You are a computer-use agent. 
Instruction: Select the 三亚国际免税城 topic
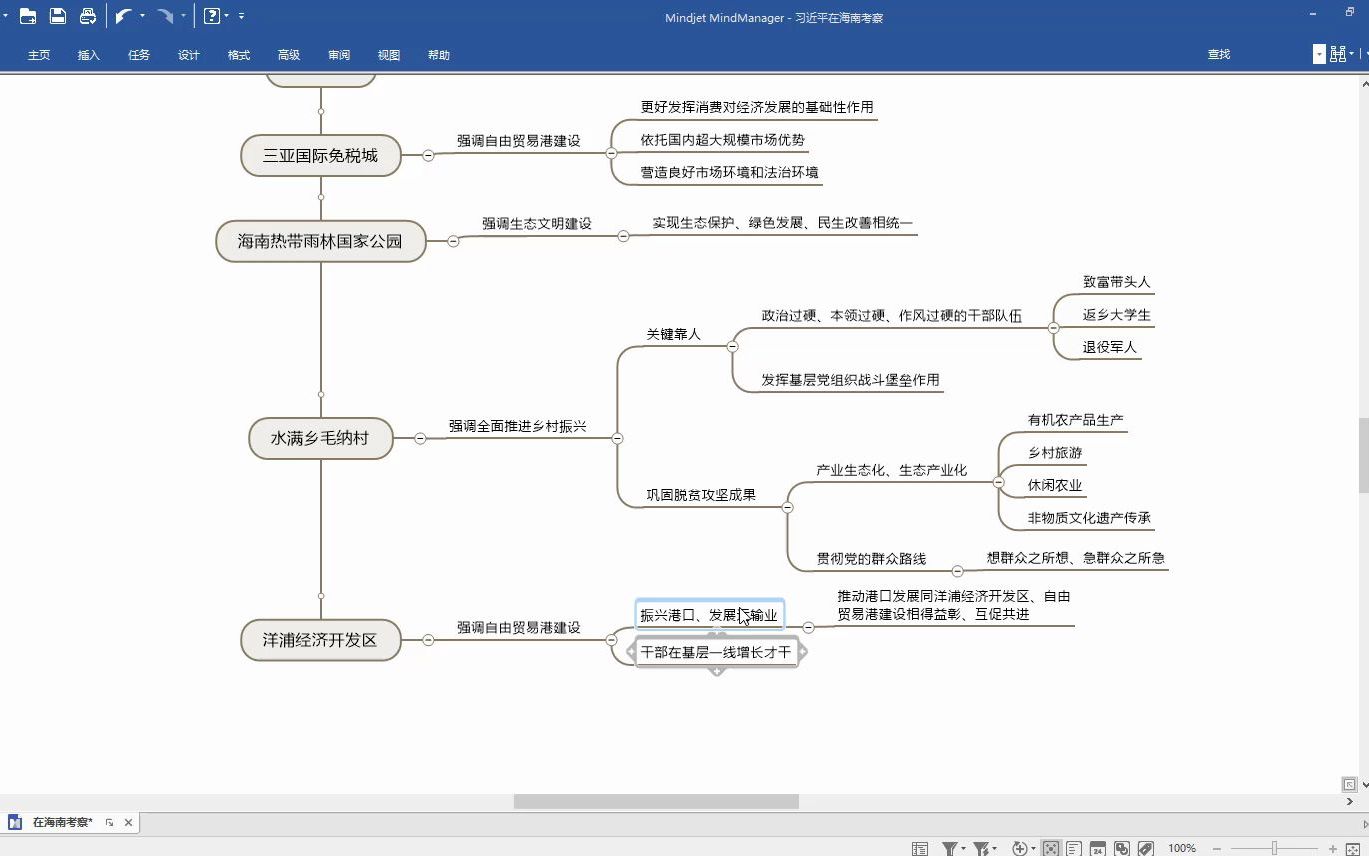(x=321, y=156)
